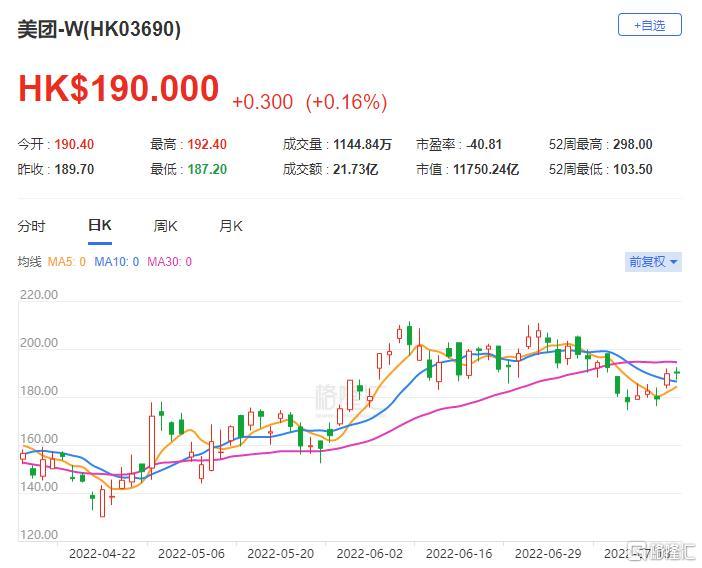Click the 2022-06-29 date axis label
The height and width of the screenshot is (568, 702).
pyautogui.click(x=548, y=554)
